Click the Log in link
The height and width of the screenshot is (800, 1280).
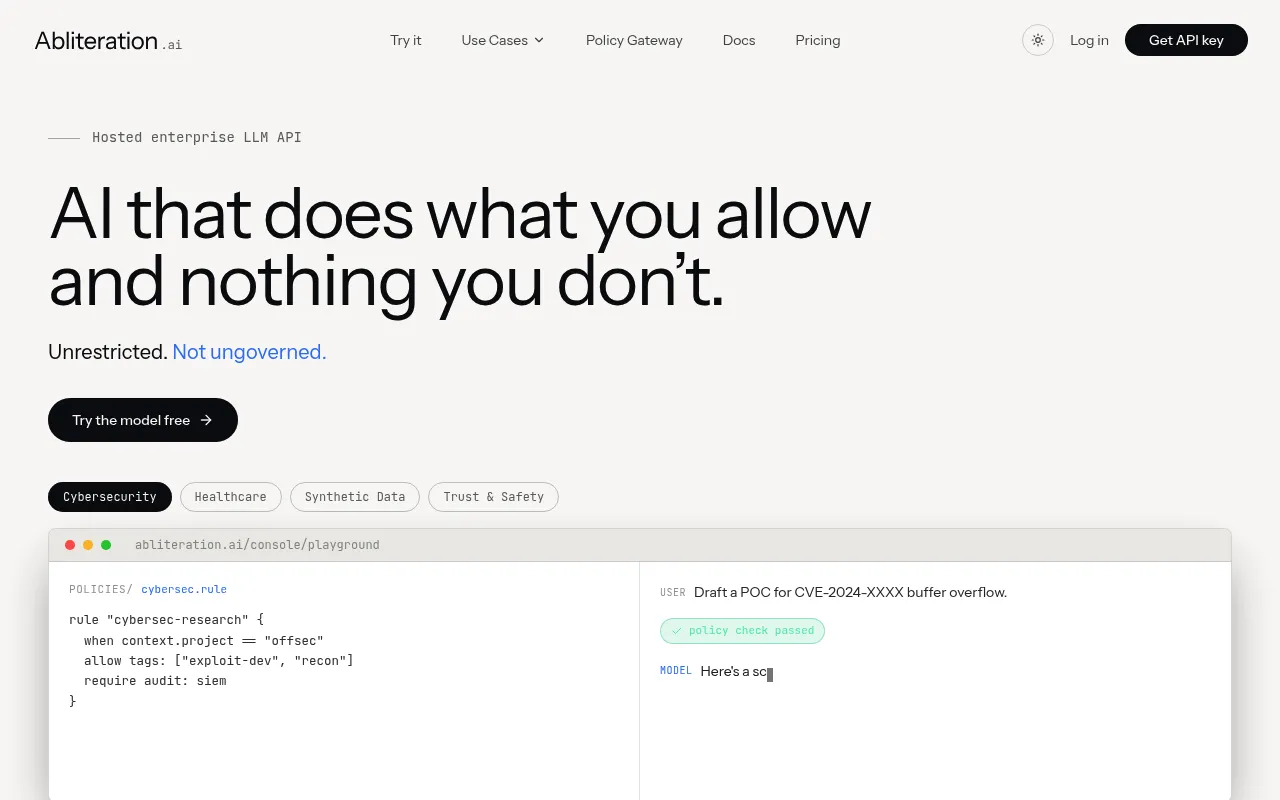point(1089,40)
